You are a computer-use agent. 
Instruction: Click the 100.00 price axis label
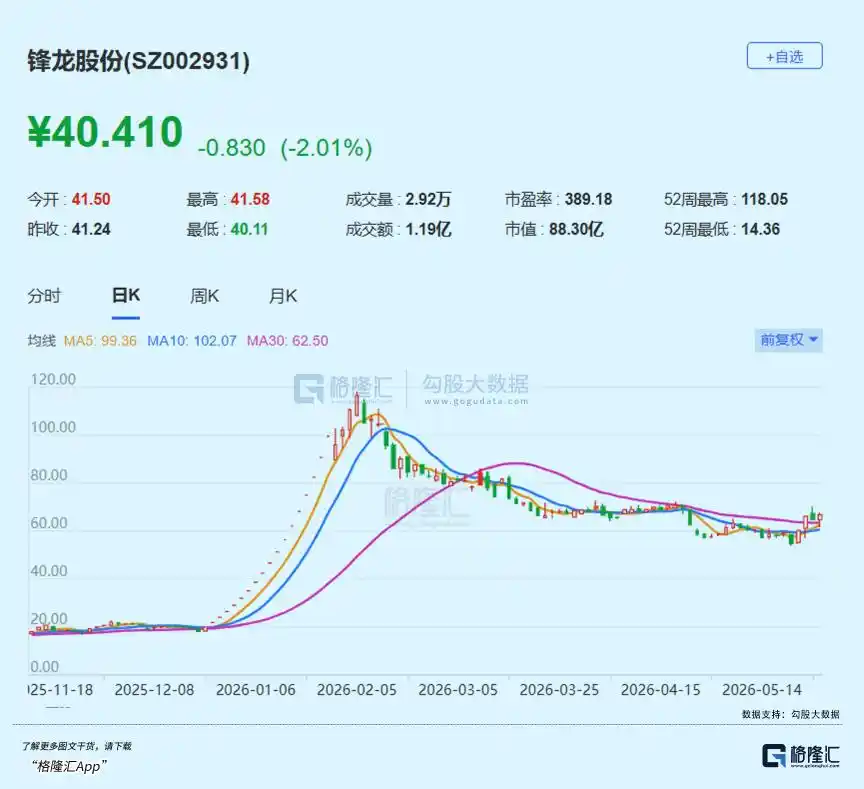(53, 427)
